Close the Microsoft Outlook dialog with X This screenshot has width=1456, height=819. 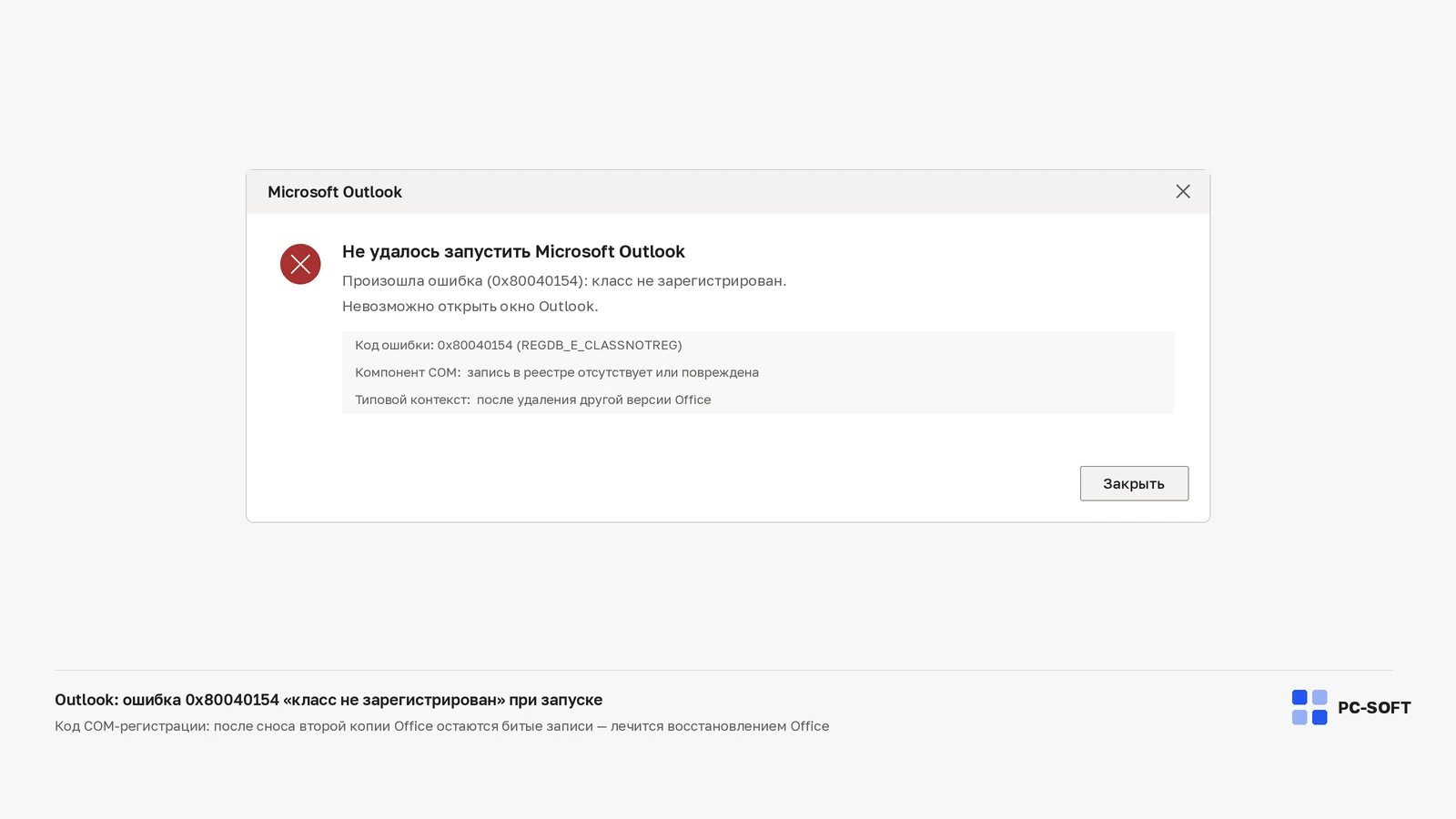pyautogui.click(x=1183, y=191)
